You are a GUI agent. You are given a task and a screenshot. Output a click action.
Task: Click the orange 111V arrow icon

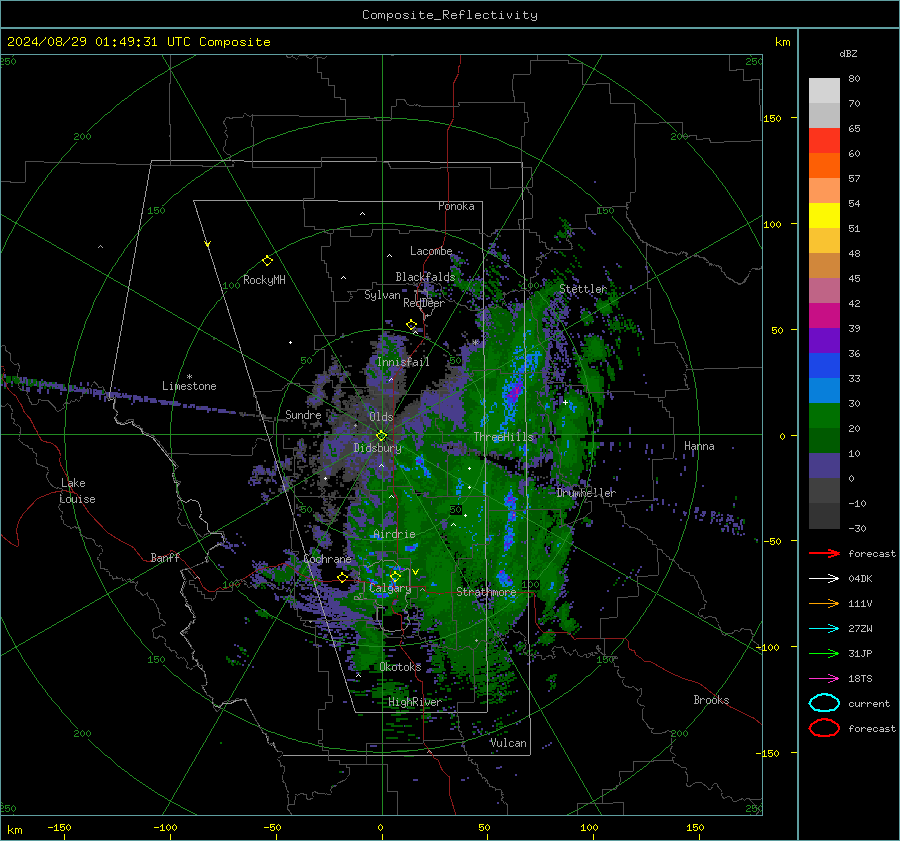pyautogui.click(x=824, y=603)
